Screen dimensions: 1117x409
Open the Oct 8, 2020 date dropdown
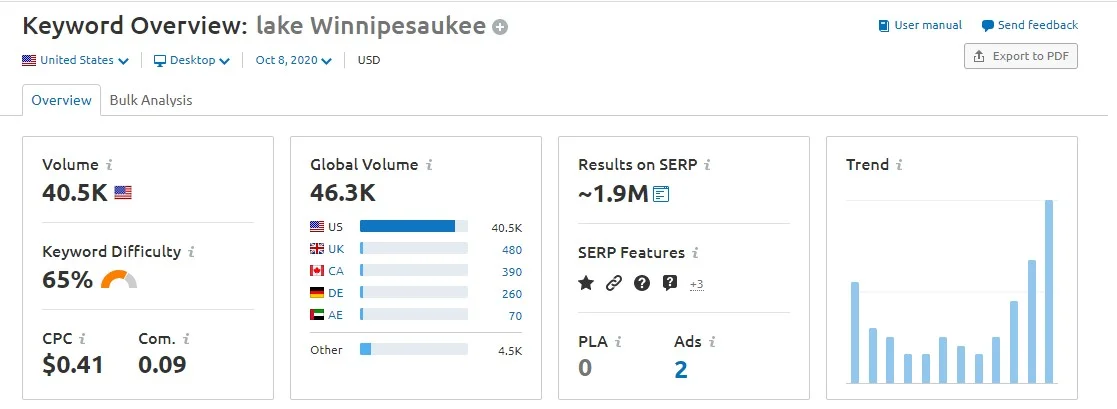(293, 60)
